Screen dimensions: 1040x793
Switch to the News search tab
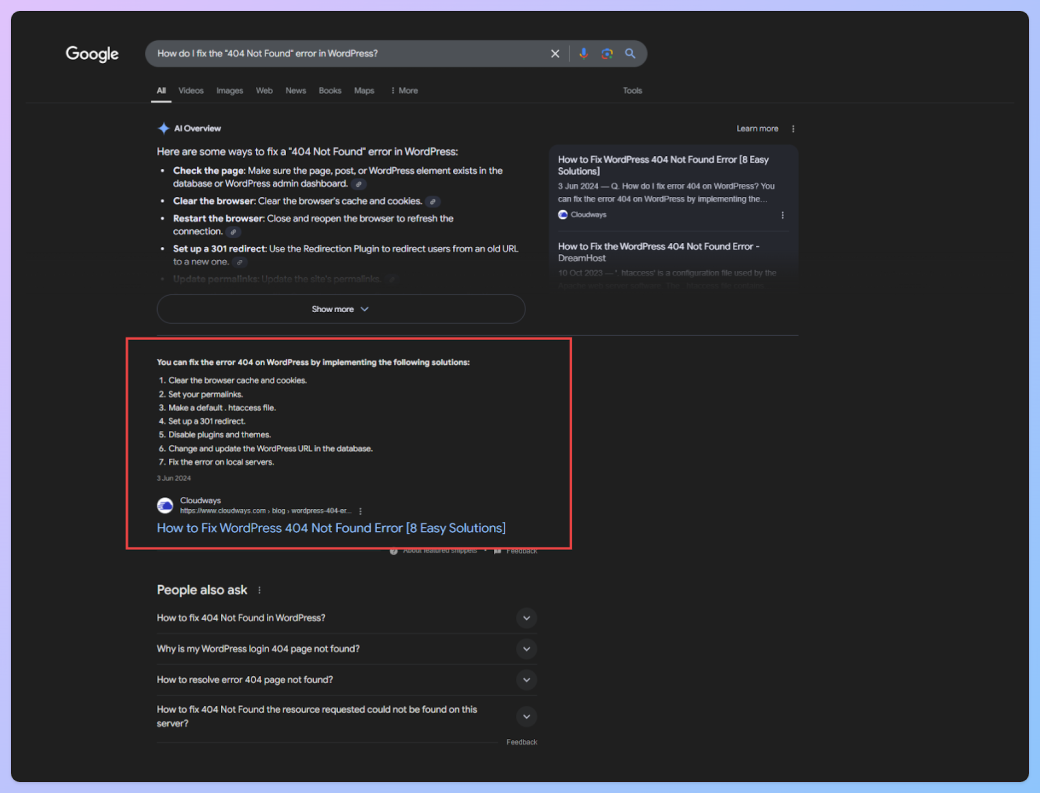click(295, 90)
